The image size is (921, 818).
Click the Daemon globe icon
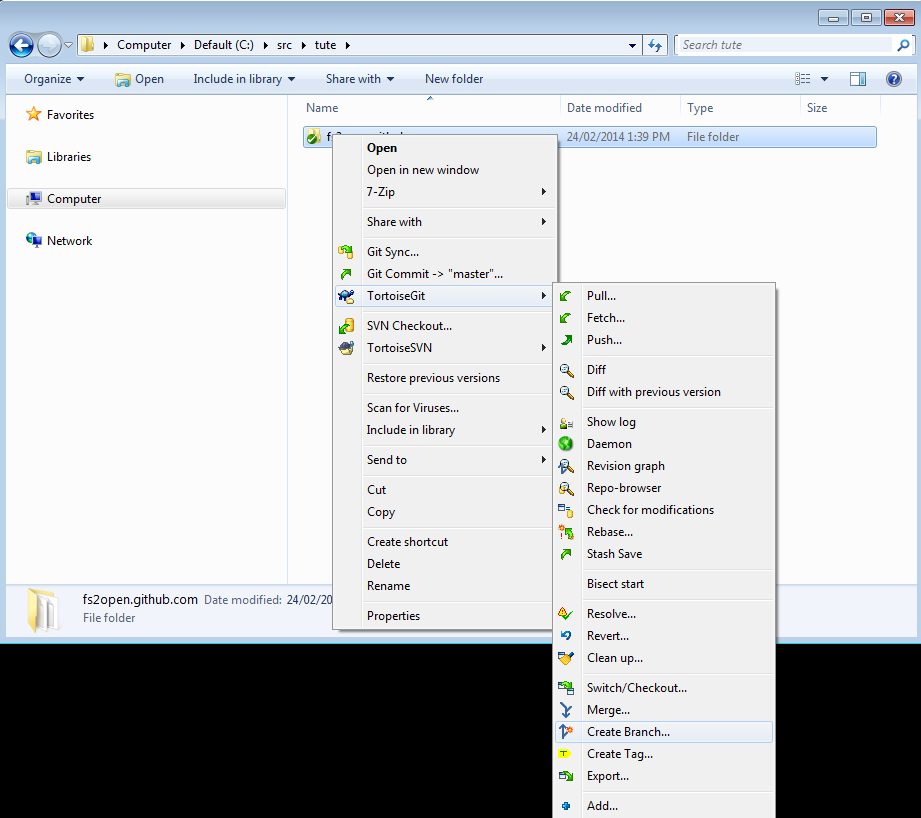[x=567, y=444]
